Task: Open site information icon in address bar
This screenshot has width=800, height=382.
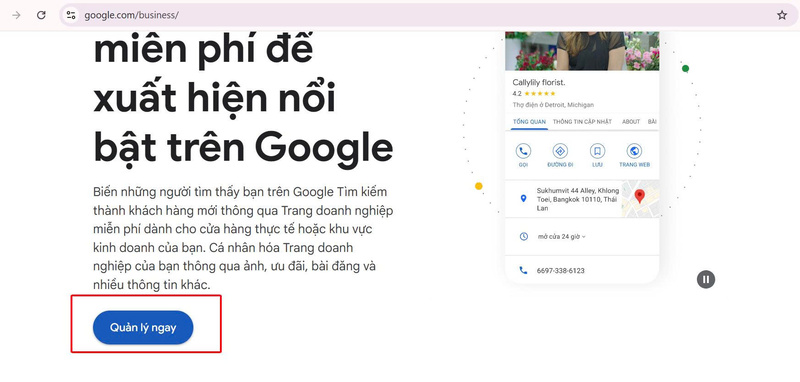Action: [x=71, y=15]
